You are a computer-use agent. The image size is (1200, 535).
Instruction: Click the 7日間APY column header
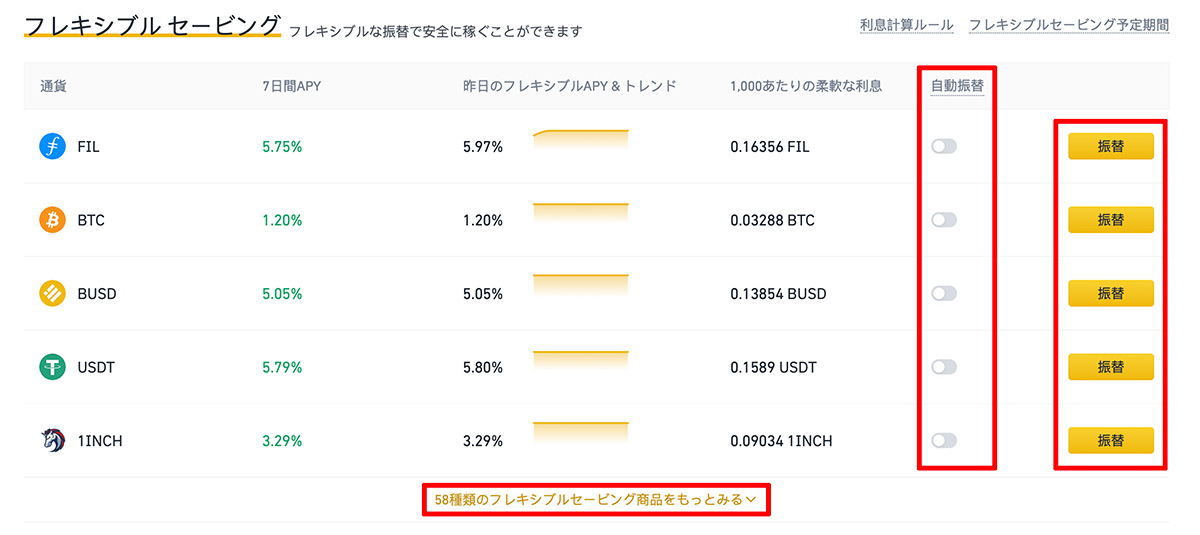point(291,86)
